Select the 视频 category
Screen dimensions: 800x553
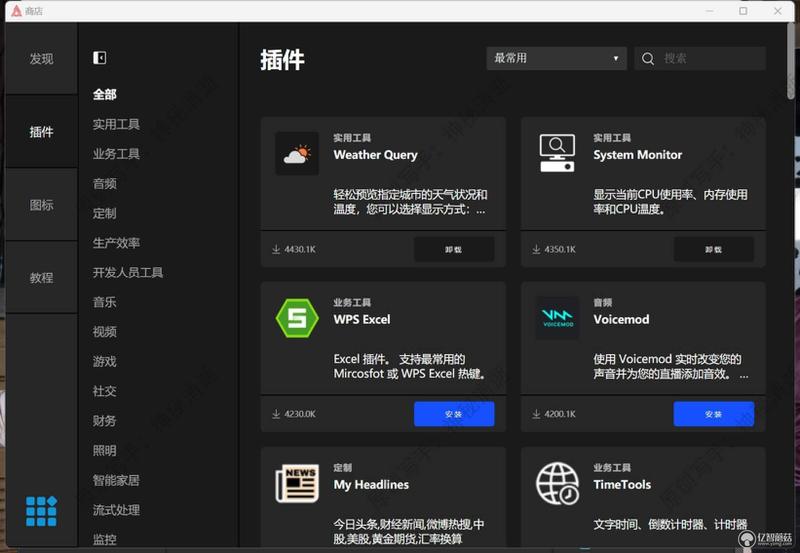(105, 332)
